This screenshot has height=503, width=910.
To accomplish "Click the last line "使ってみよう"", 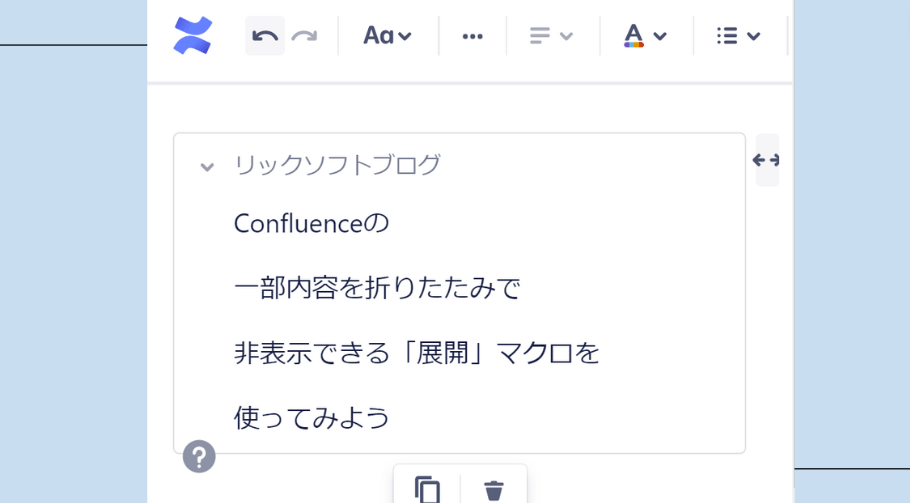I will click(311, 417).
